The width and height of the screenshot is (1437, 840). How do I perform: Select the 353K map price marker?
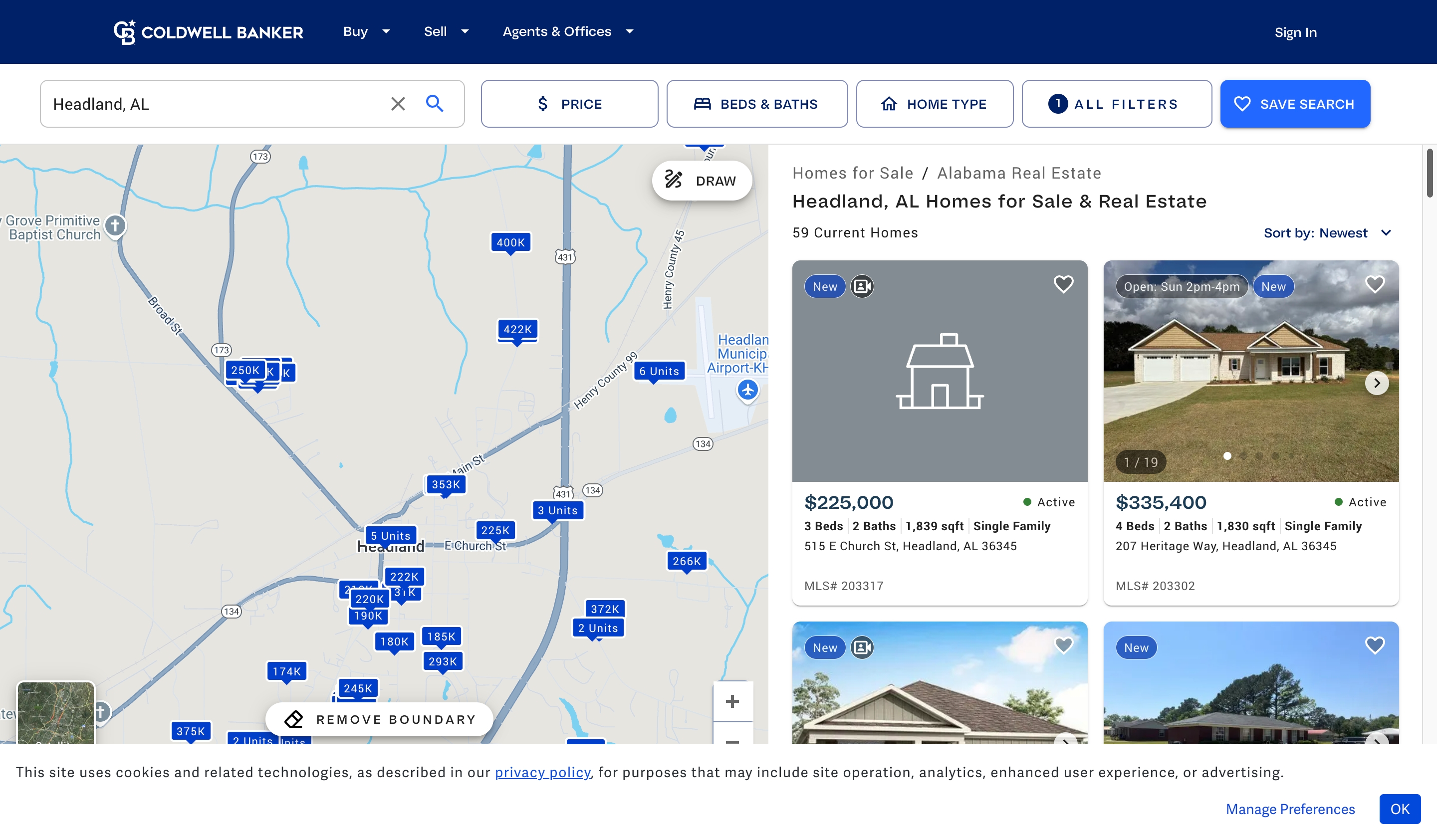click(x=446, y=484)
